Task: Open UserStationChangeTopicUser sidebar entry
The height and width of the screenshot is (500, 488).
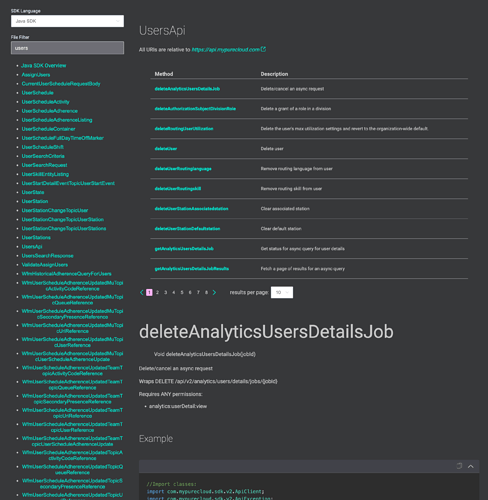Action: [55, 210]
